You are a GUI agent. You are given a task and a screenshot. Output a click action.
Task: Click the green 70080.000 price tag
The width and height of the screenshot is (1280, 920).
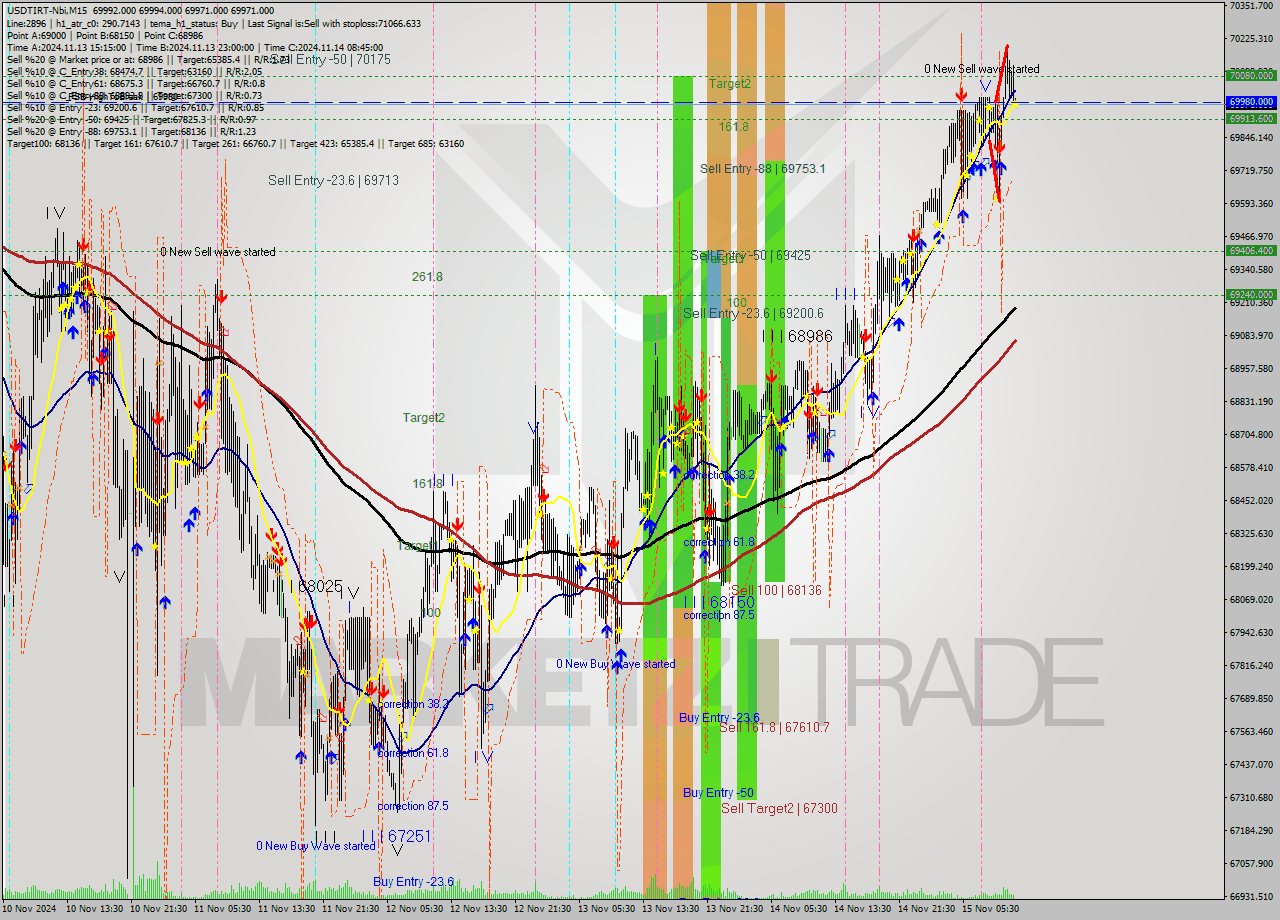(x=1252, y=75)
